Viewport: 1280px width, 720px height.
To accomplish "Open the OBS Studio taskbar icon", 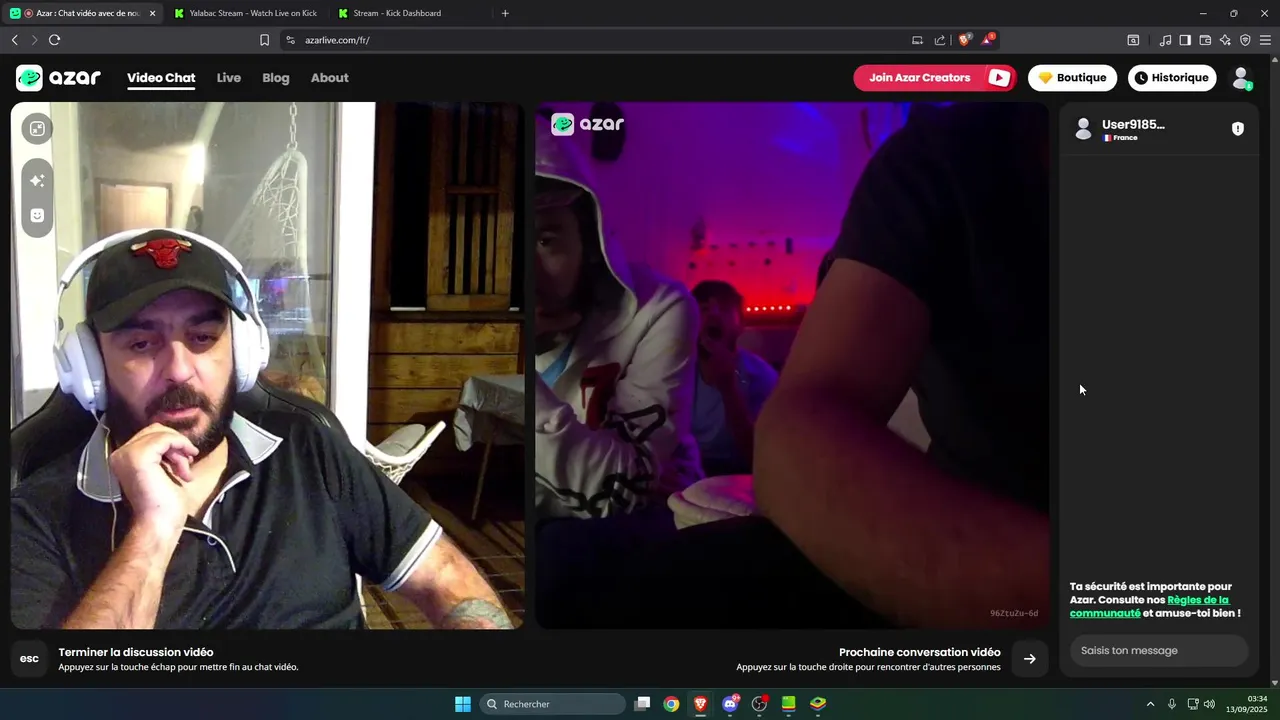I will (759, 704).
